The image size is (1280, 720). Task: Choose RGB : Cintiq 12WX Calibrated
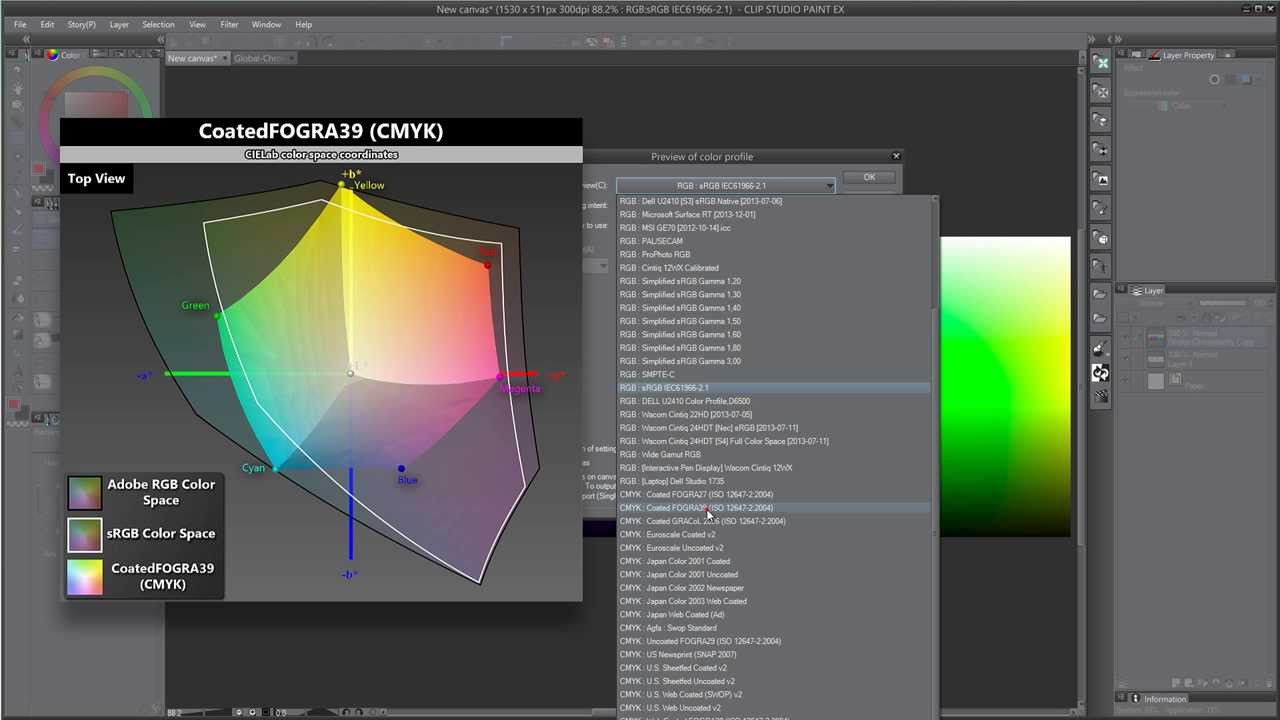coord(774,268)
